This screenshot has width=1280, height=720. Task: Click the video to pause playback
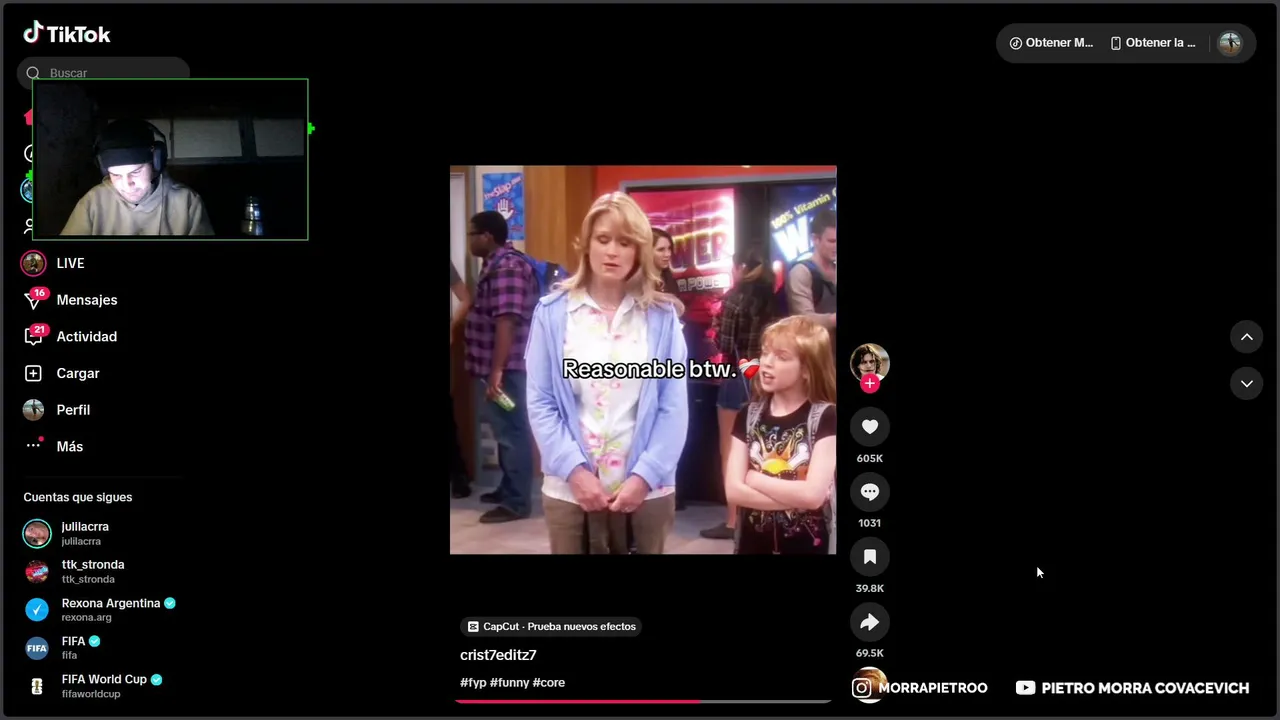(643, 360)
